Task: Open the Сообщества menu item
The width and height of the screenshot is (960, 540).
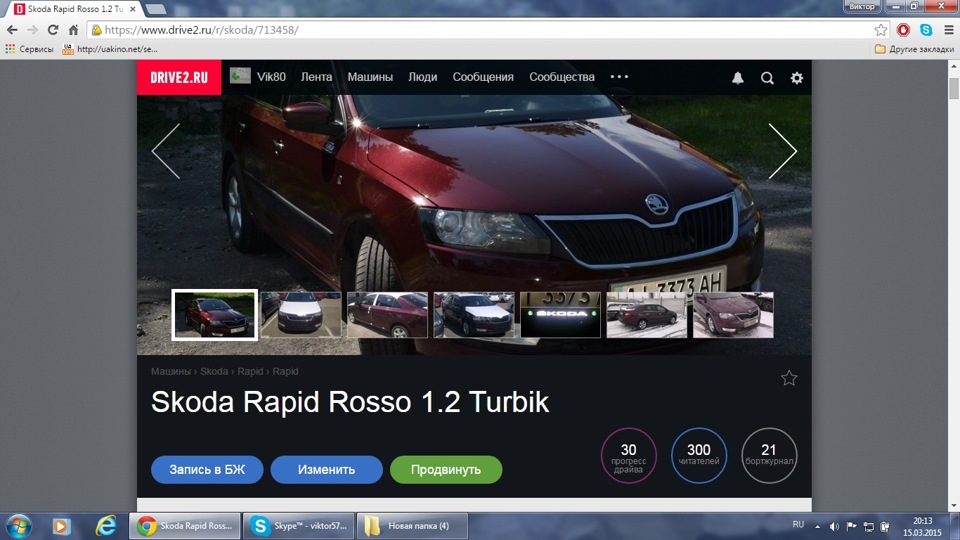Action: point(562,77)
